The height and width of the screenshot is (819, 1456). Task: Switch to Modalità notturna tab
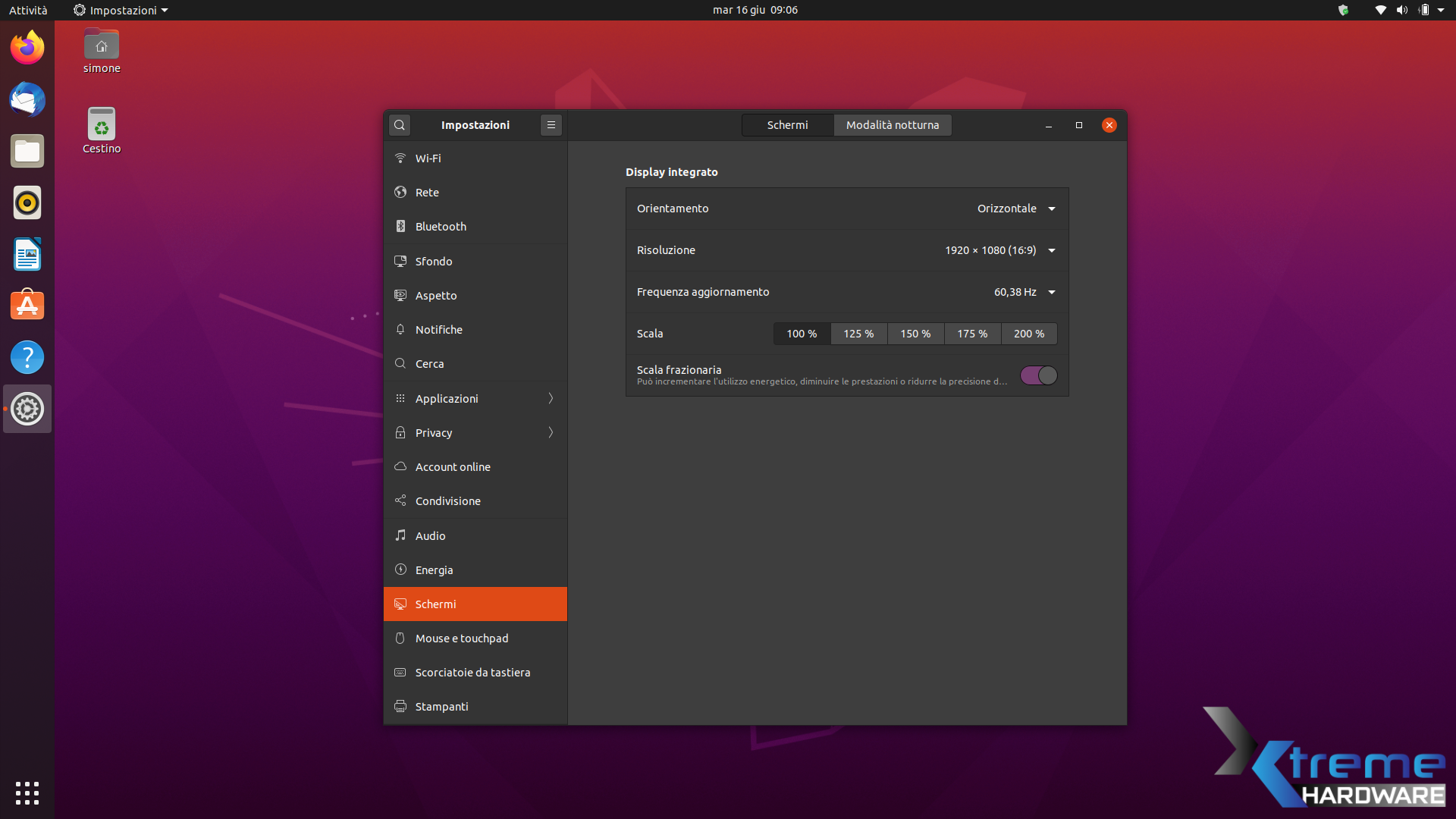[892, 125]
